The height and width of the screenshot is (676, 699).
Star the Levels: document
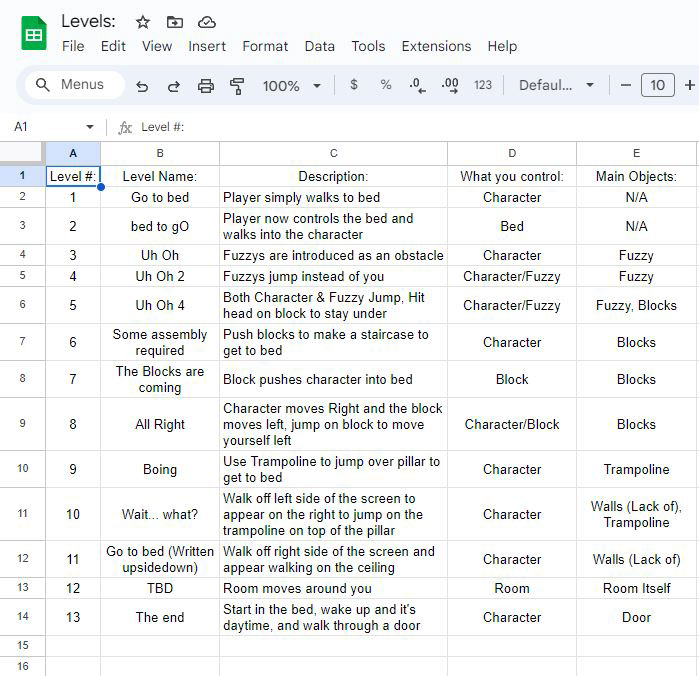(143, 22)
